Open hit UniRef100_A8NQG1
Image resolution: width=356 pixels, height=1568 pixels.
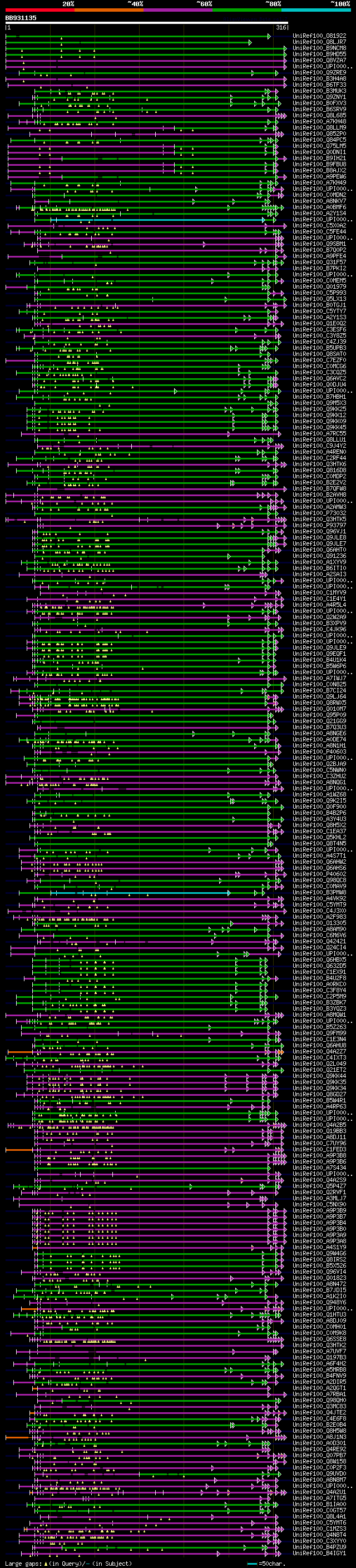click(319, 782)
